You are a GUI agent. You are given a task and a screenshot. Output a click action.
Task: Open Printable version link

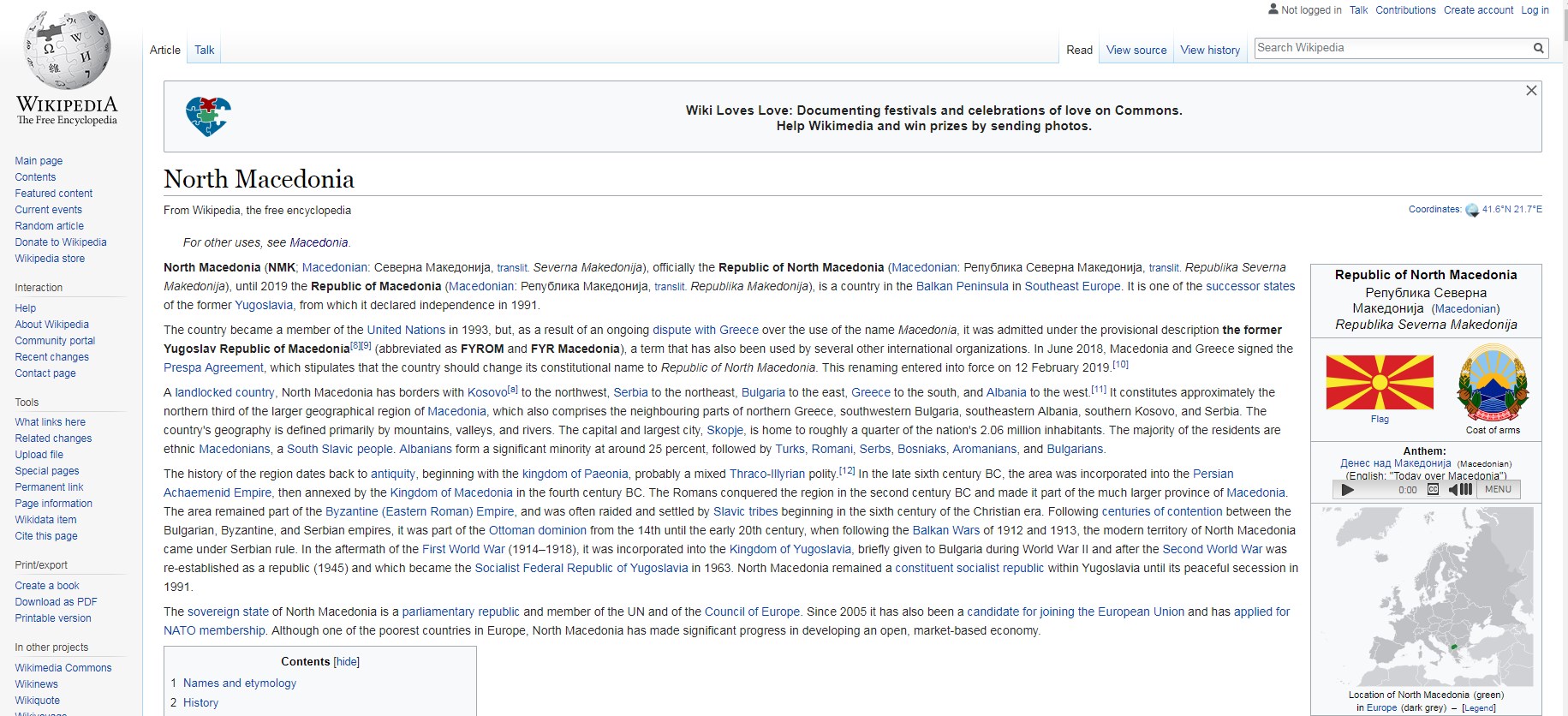(x=53, y=618)
